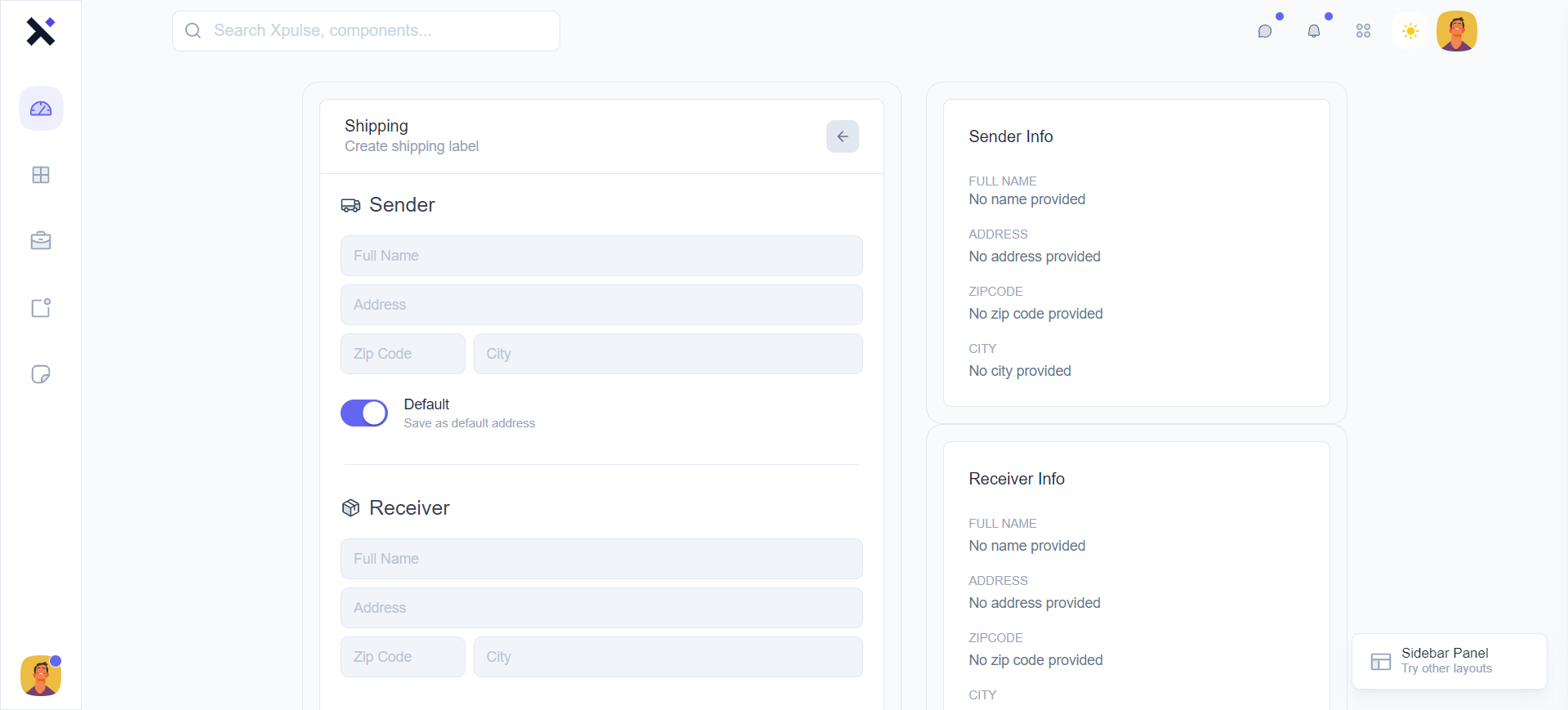Toggle the Save as default address switch

[x=364, y=413]
